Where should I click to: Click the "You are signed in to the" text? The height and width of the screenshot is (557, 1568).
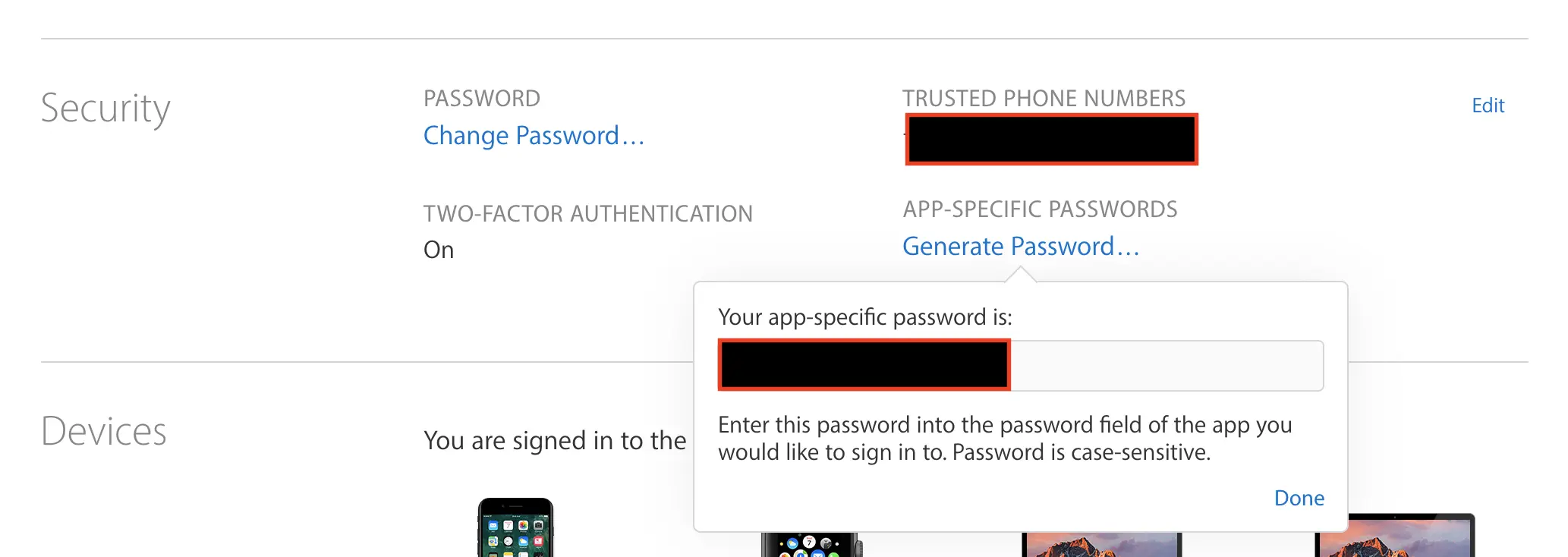tap(555, 441)
